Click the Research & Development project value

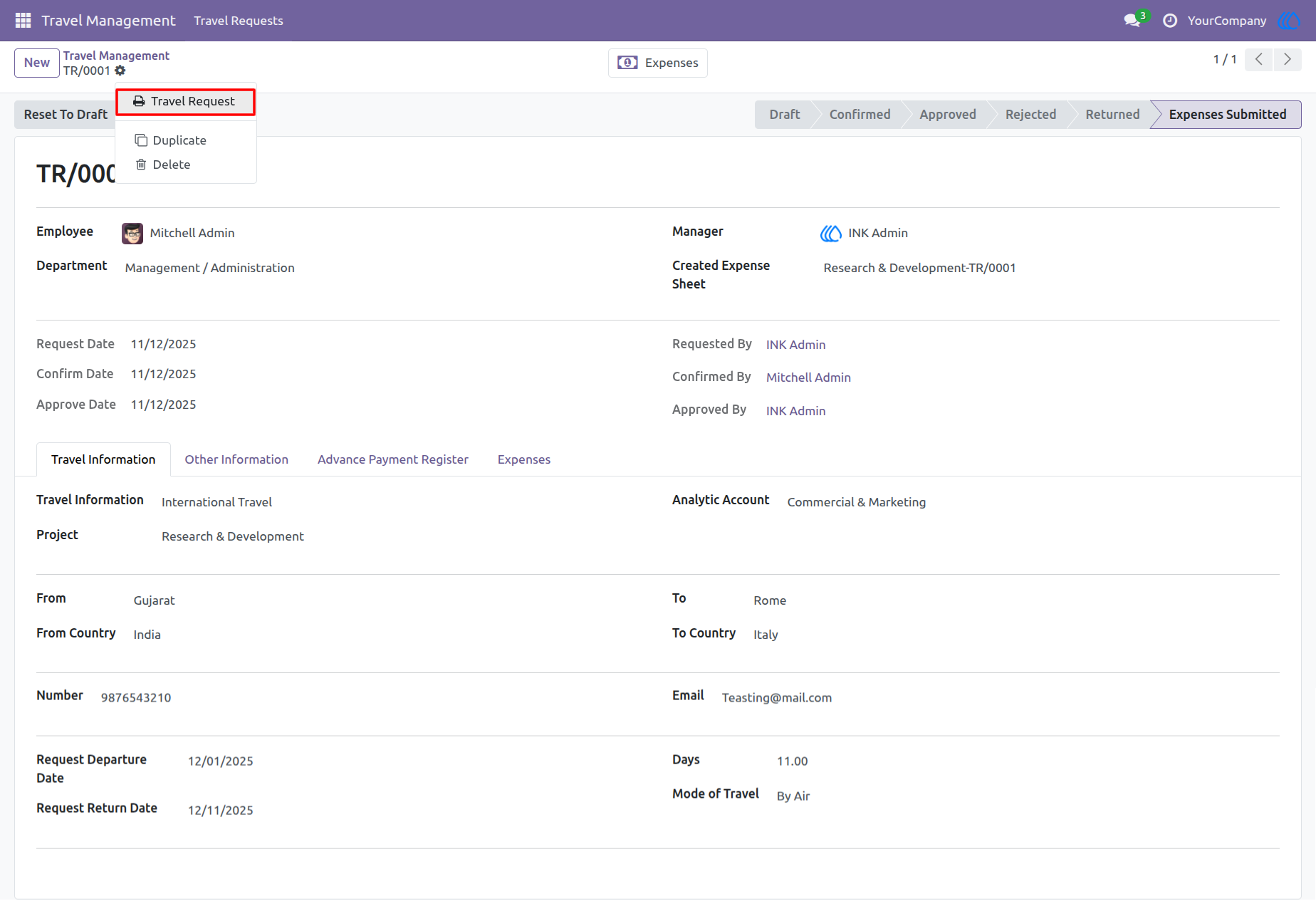tap(232, 536)
